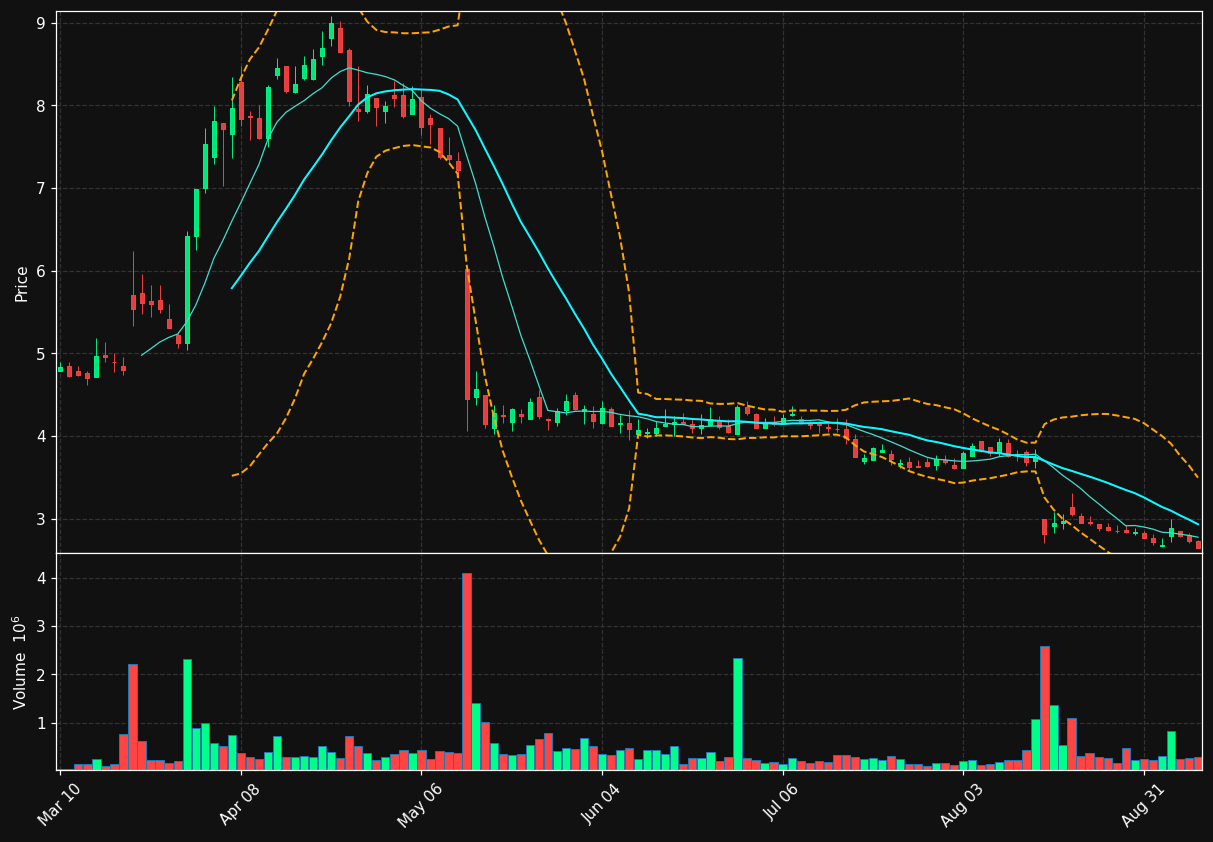
Task: Click the volume axis tick label 3
Action: point(42,627)
